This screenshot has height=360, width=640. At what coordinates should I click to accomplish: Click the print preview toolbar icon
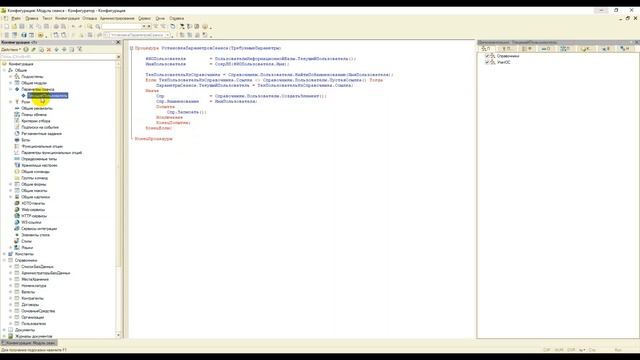pos(63,27)
